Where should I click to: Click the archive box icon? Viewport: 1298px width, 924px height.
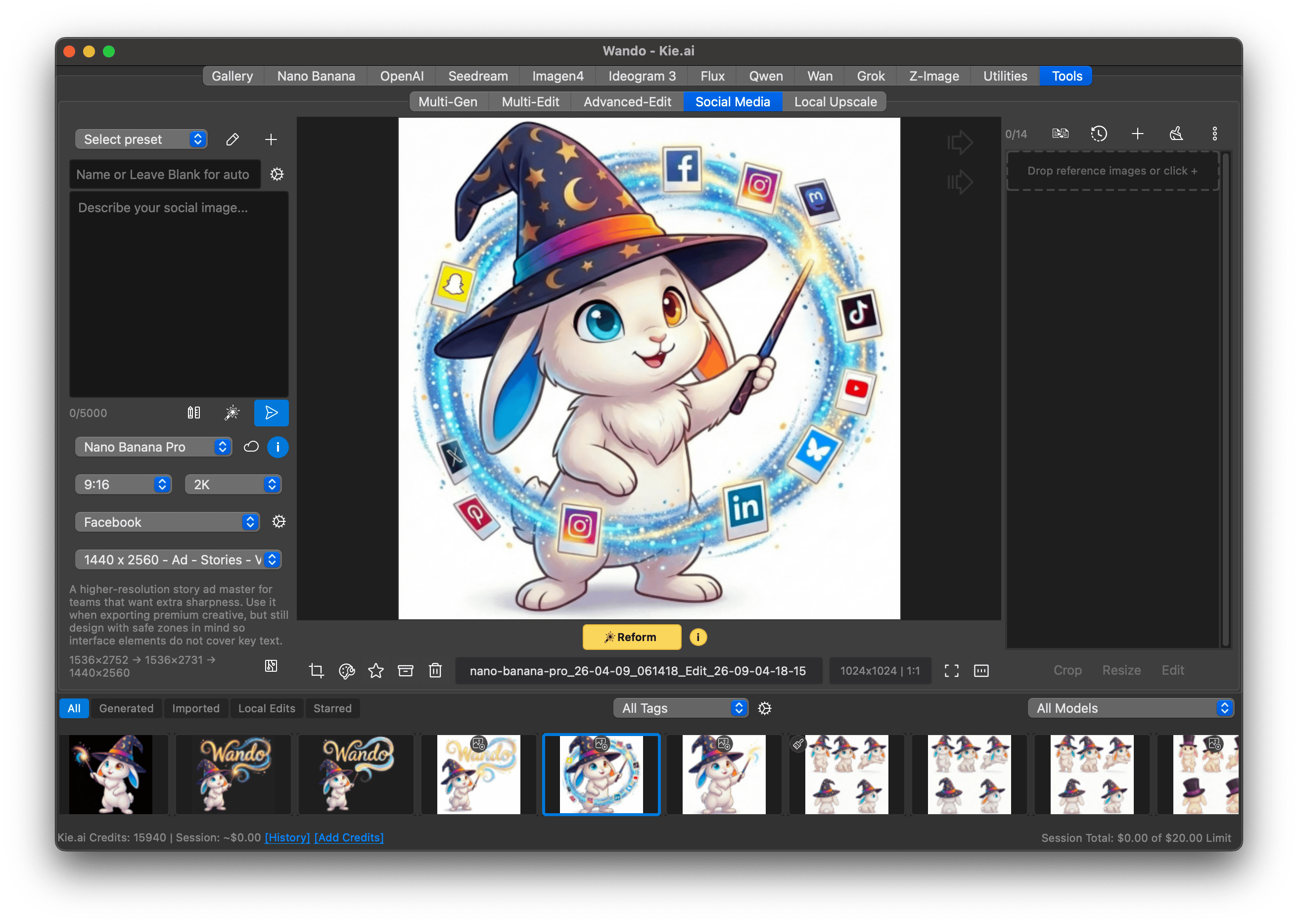[x=405, y=671]
